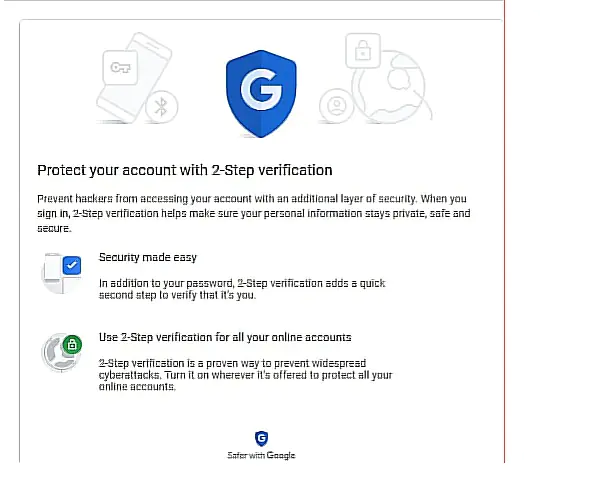Click the phone checkmark icon beside Security made easy

click(60, 274)
